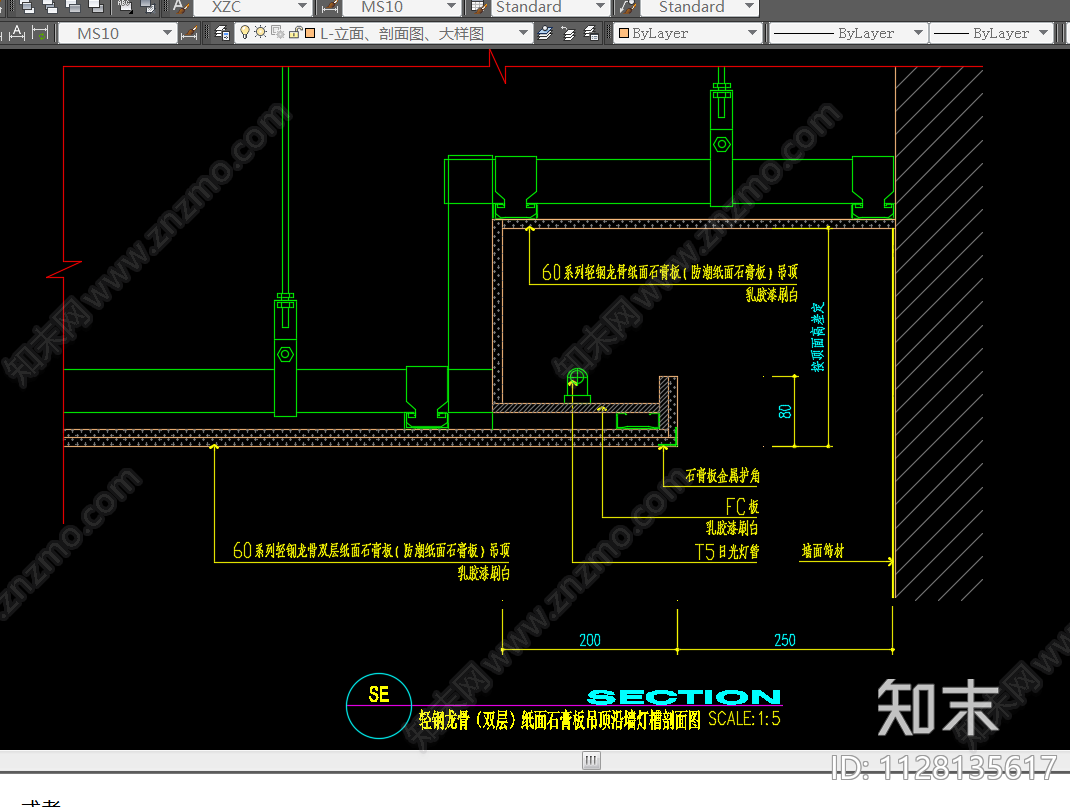The image size is (1070, 807).
Task: Select the 轻钢龙骨(双层)纸面石膏板吊顶沿墙灯槽剖面图 title
Action: point(560,720)
